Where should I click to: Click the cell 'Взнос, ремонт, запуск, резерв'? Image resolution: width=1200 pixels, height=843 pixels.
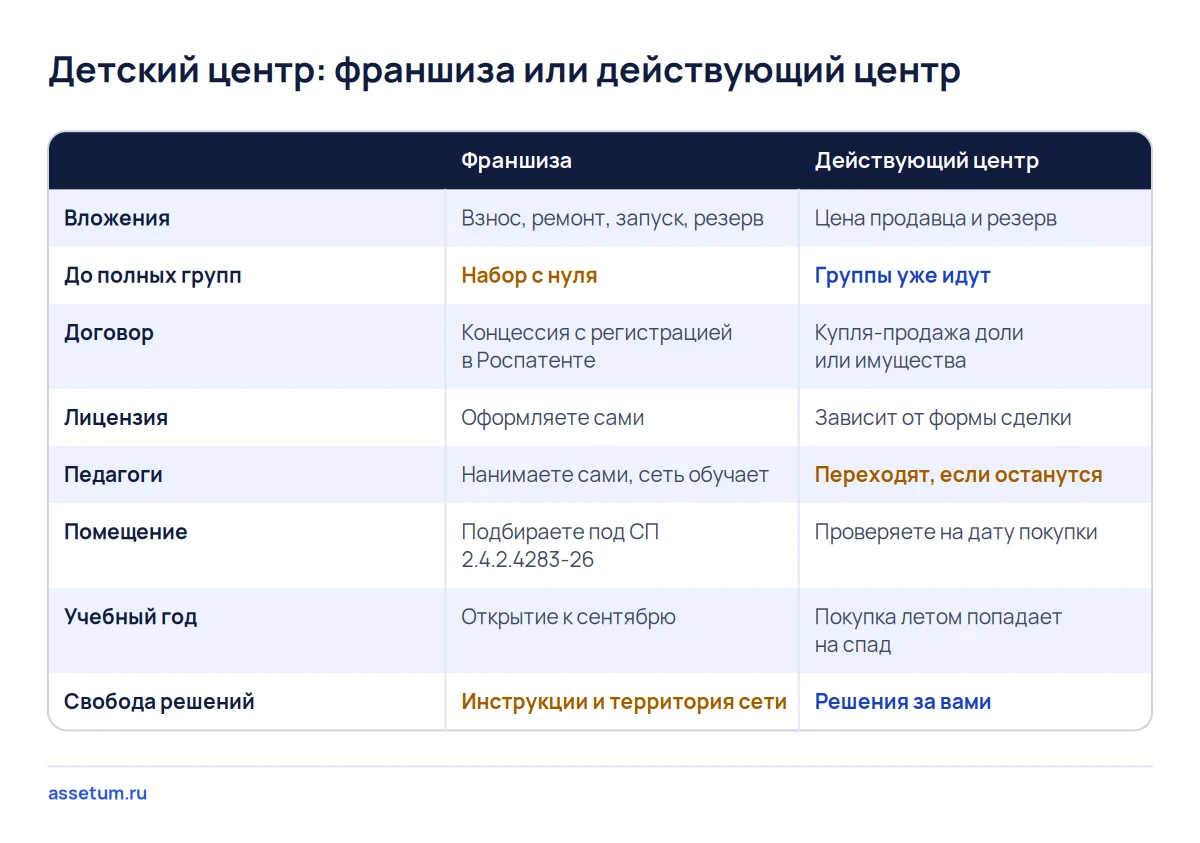click(612, 218)
